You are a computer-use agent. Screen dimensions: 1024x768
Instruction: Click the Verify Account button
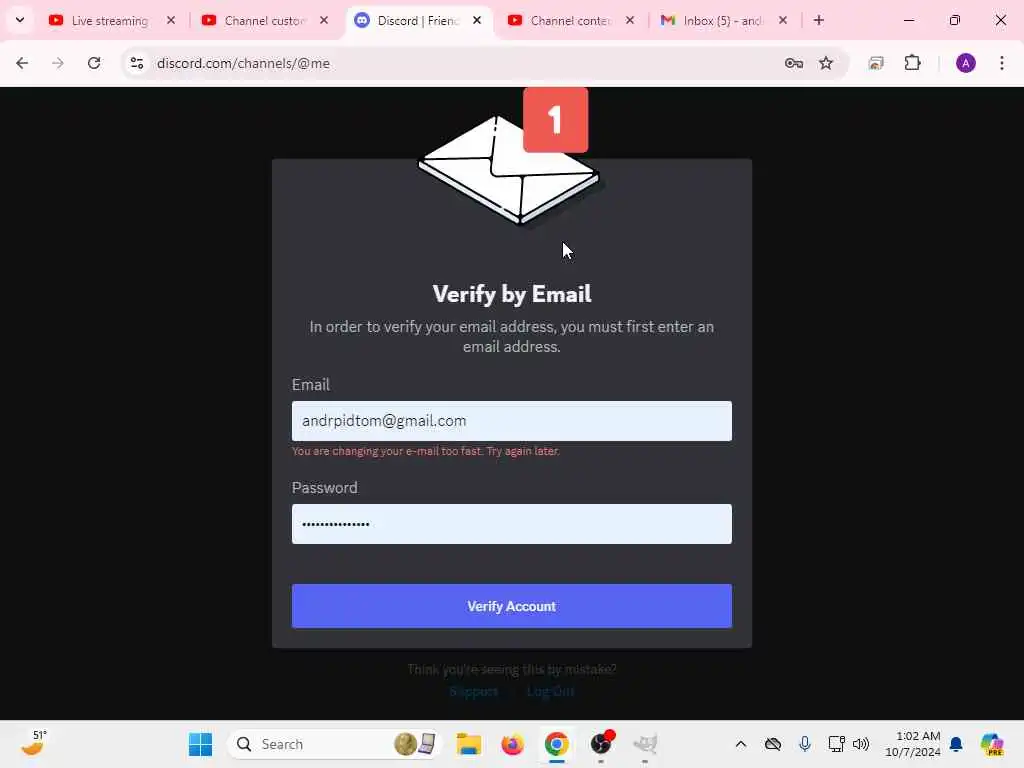511,606
